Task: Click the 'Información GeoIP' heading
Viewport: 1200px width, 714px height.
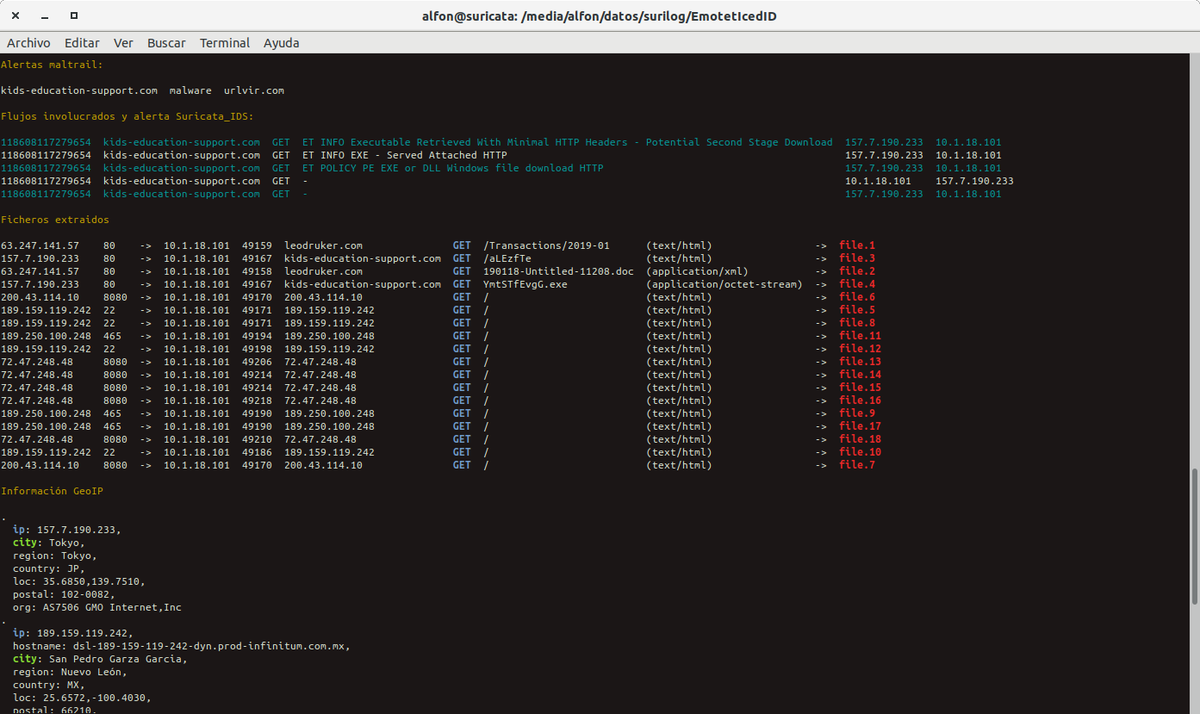Action: pos(52,492)
